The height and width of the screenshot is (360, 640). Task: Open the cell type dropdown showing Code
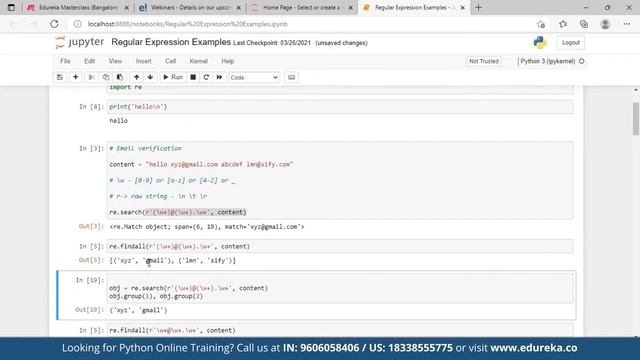click(254, 77)
